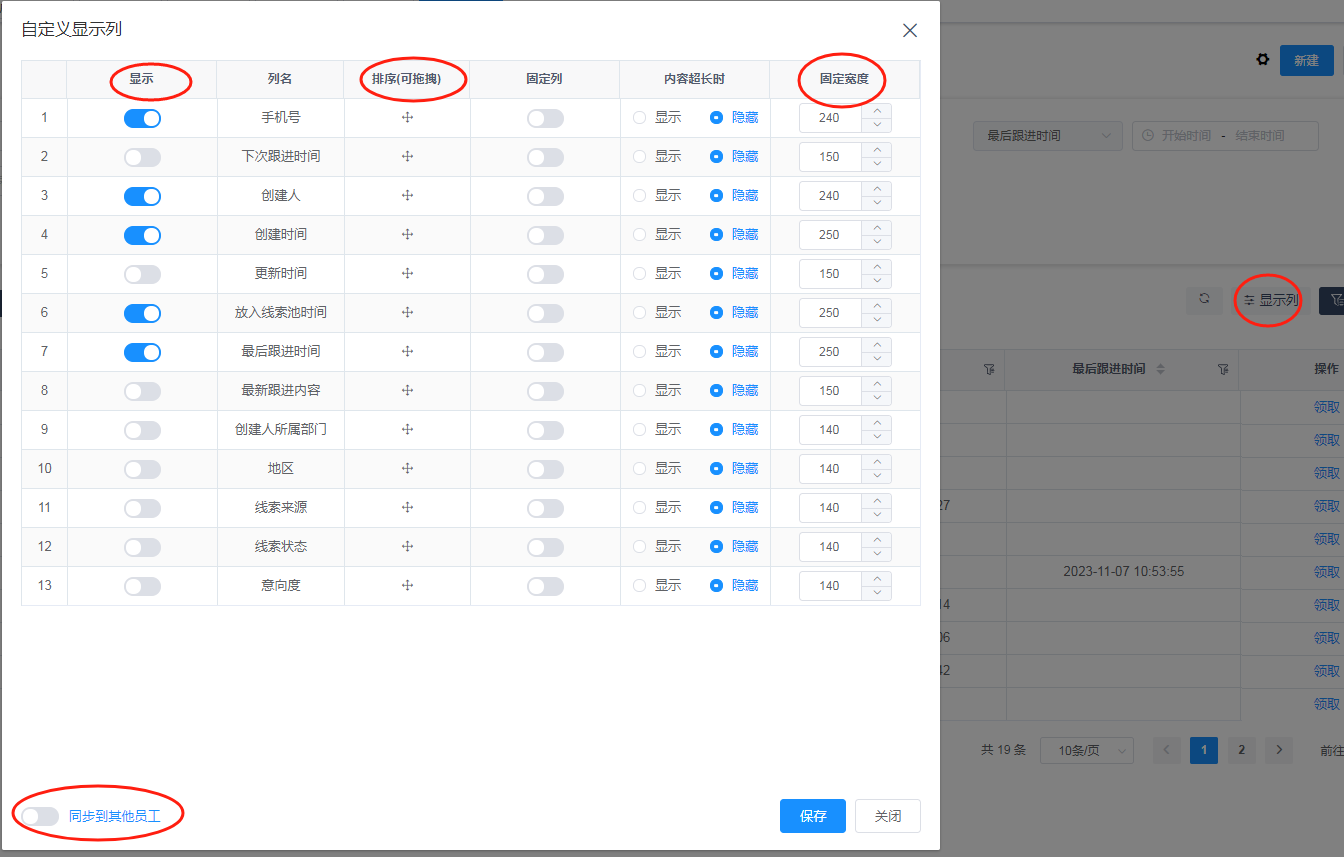
Task: Select 显示 radio for 线索来源 overflow content
Action: tap(640, 508)
